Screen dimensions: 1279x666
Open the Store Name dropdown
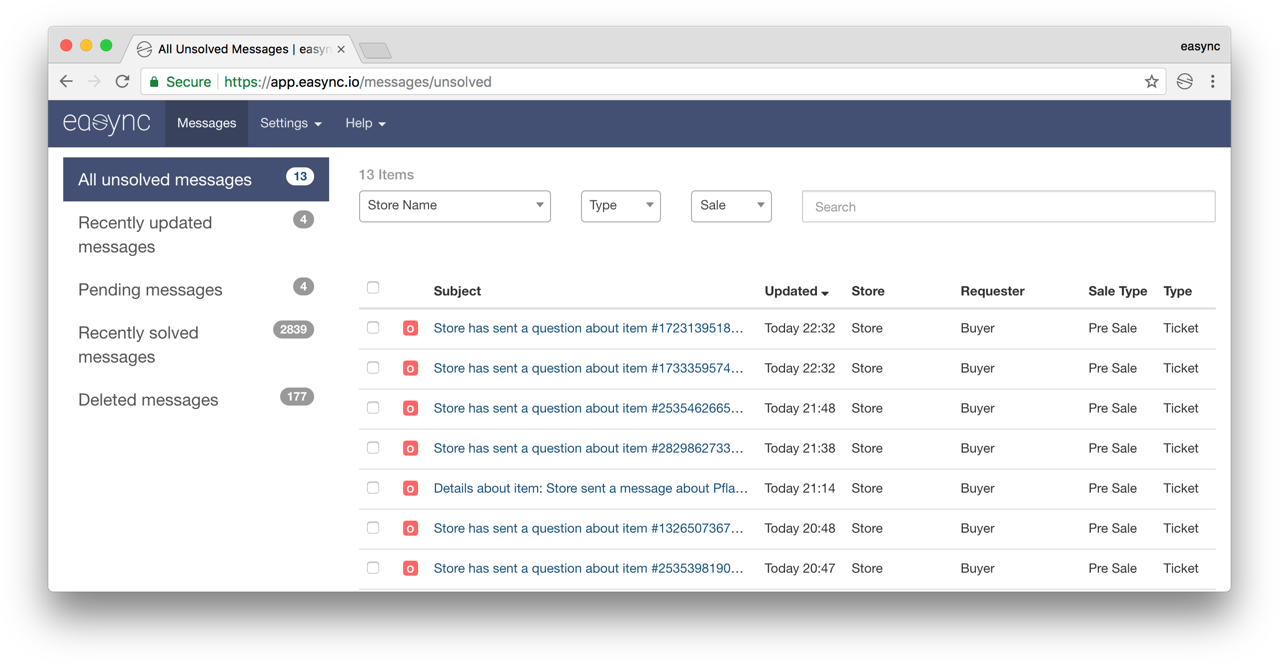point(455,205)
